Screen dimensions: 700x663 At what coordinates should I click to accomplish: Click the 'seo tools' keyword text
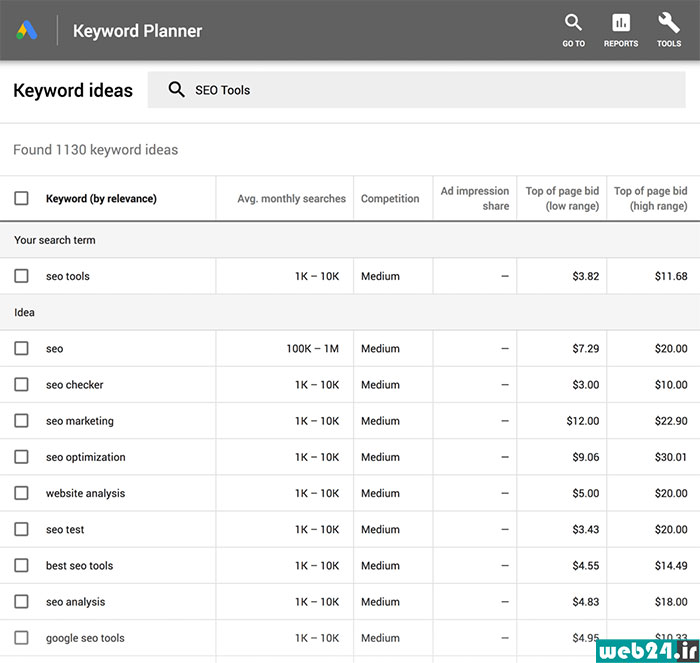(x=67, y=276)
